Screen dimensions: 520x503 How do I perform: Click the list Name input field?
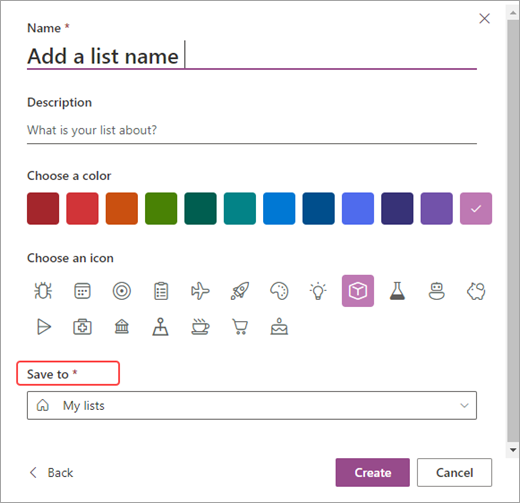pyautogui.click(x=252, y=56)
